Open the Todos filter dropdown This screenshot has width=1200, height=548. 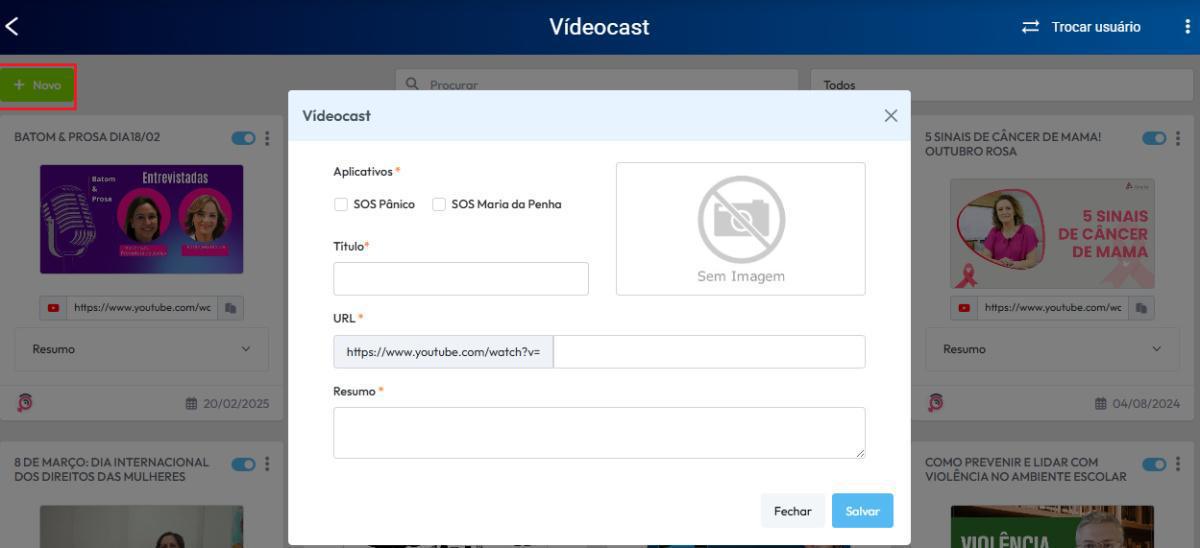point(1004,85)
